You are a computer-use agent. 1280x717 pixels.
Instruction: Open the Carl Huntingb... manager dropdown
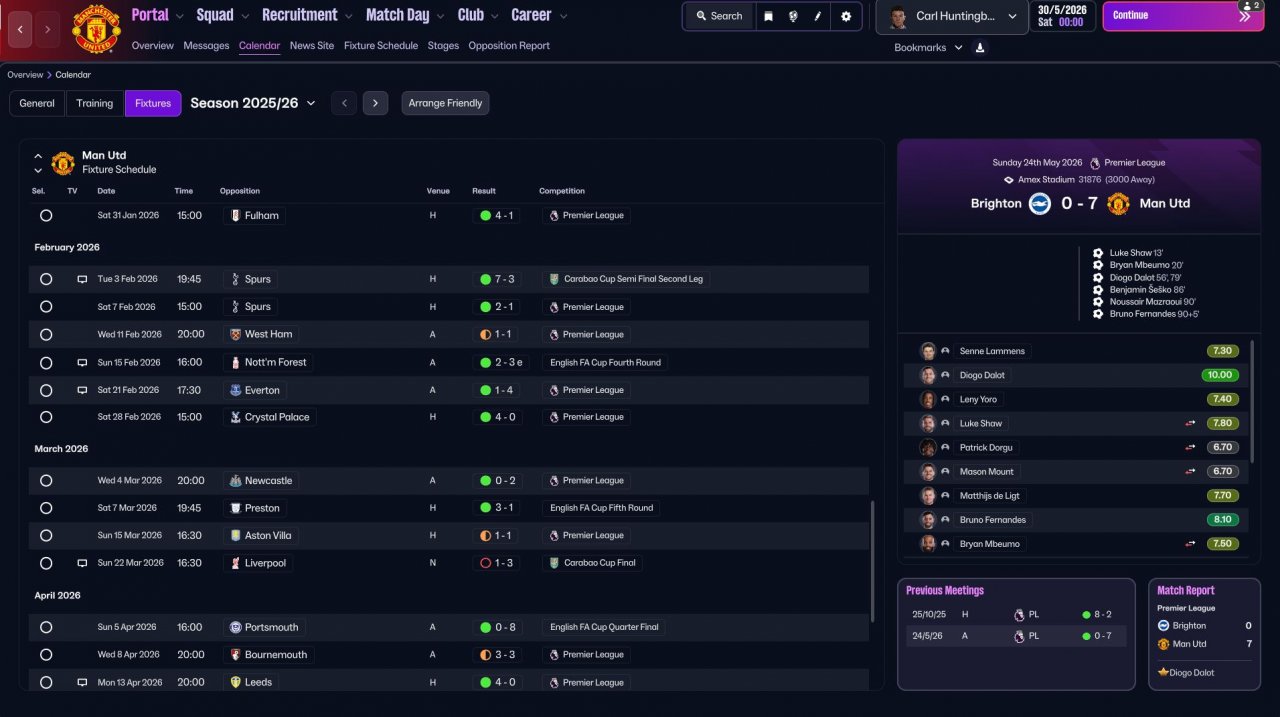[952, 17]
